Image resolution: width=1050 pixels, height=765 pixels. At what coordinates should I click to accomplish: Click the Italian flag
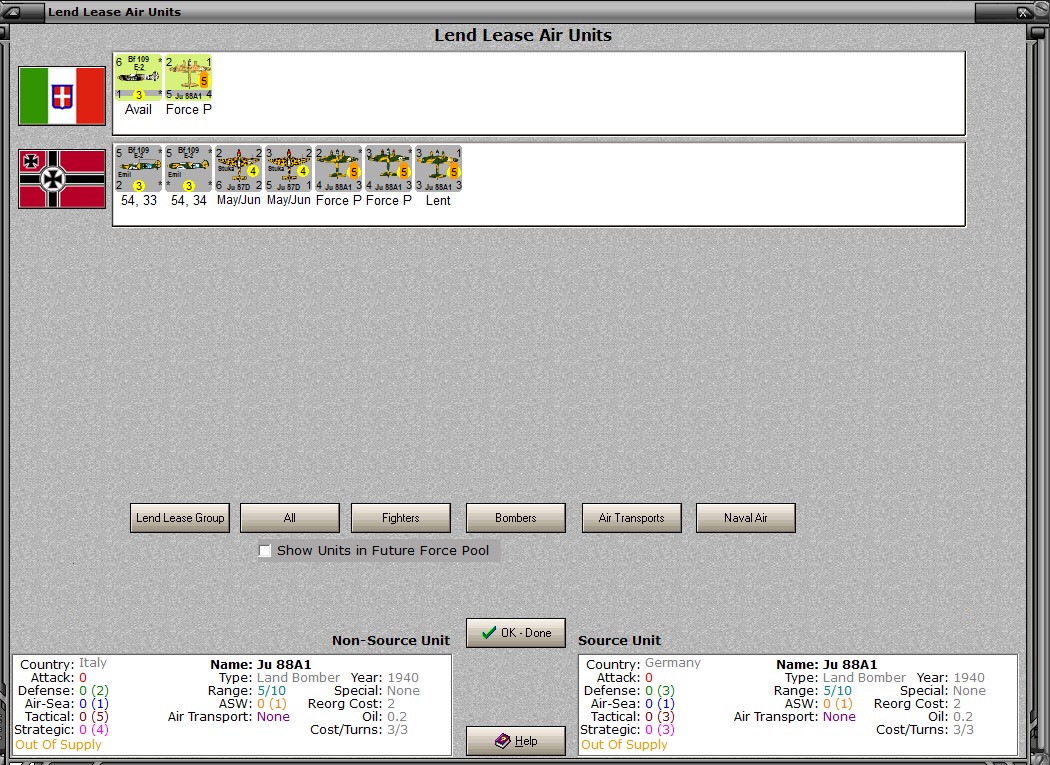coord(62,96)
